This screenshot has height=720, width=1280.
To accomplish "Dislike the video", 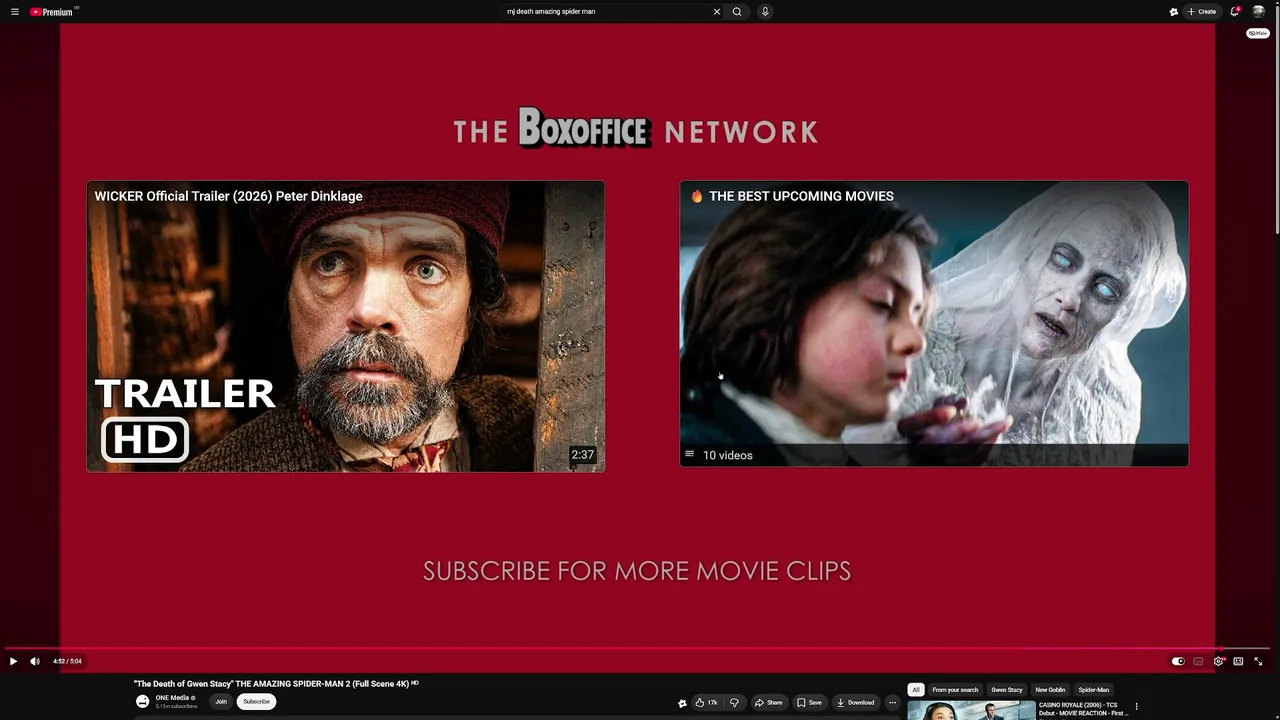I will point(734,703).
